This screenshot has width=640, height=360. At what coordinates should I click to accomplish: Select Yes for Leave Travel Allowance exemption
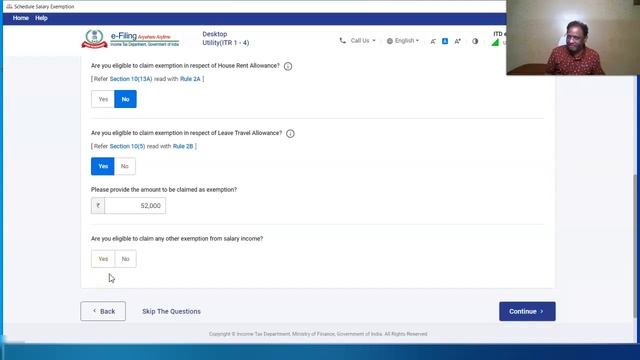[x=103, y=167]
